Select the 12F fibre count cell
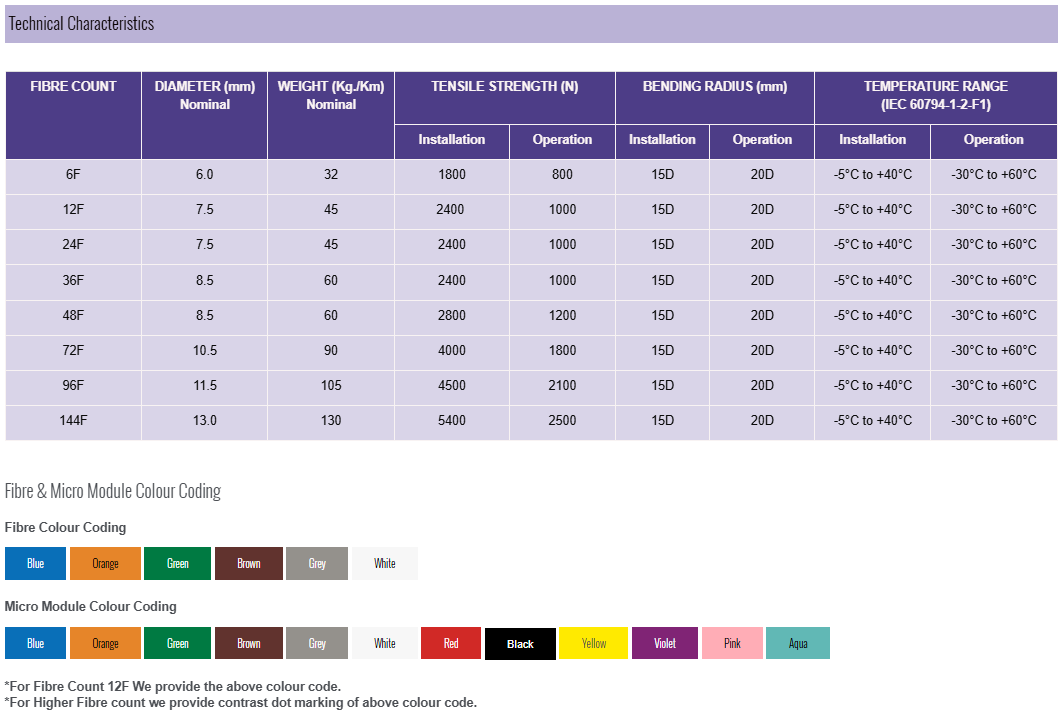1062x720 pixels. 73,210
